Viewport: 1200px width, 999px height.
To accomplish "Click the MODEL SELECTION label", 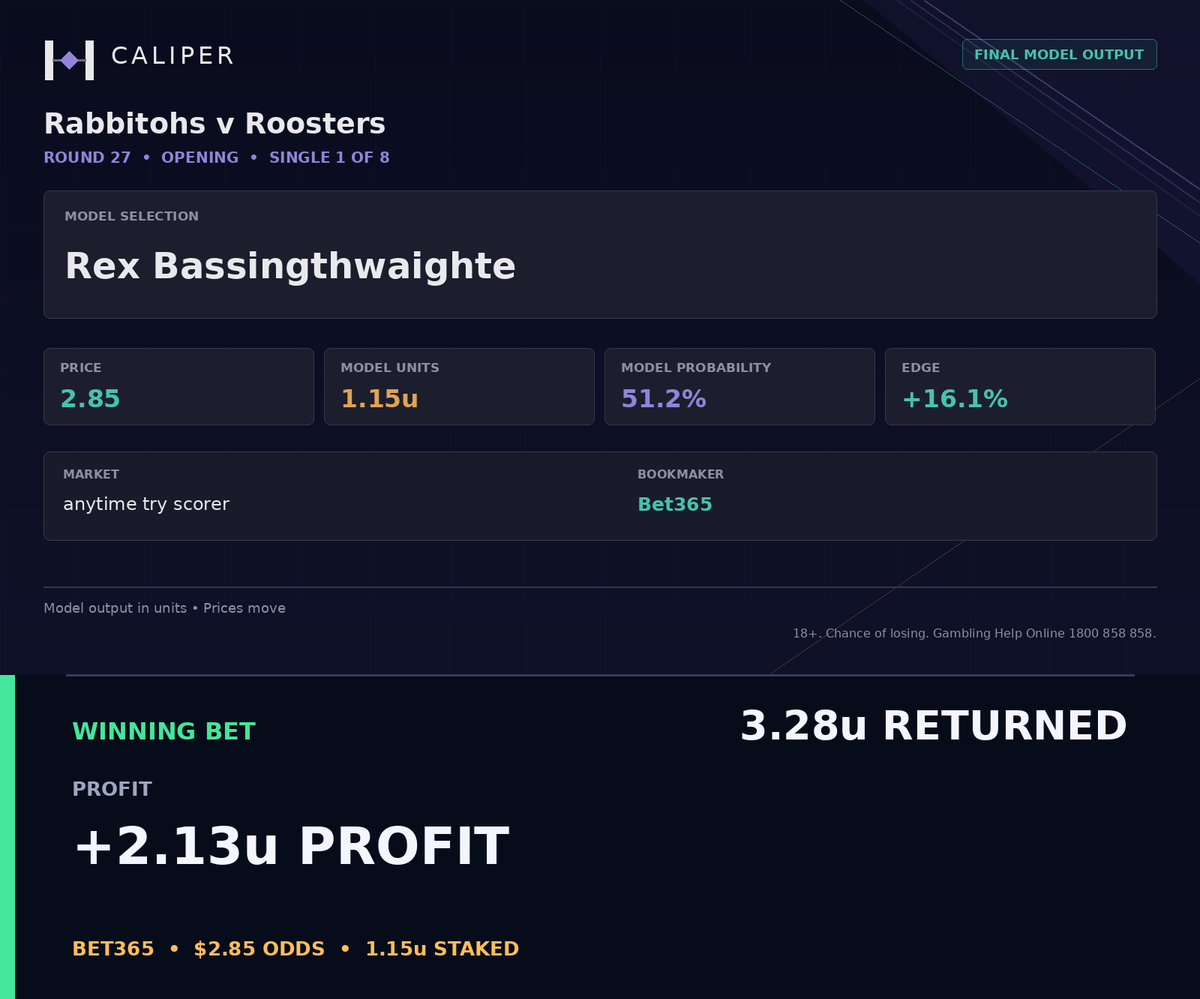I will tap(132, 216).
